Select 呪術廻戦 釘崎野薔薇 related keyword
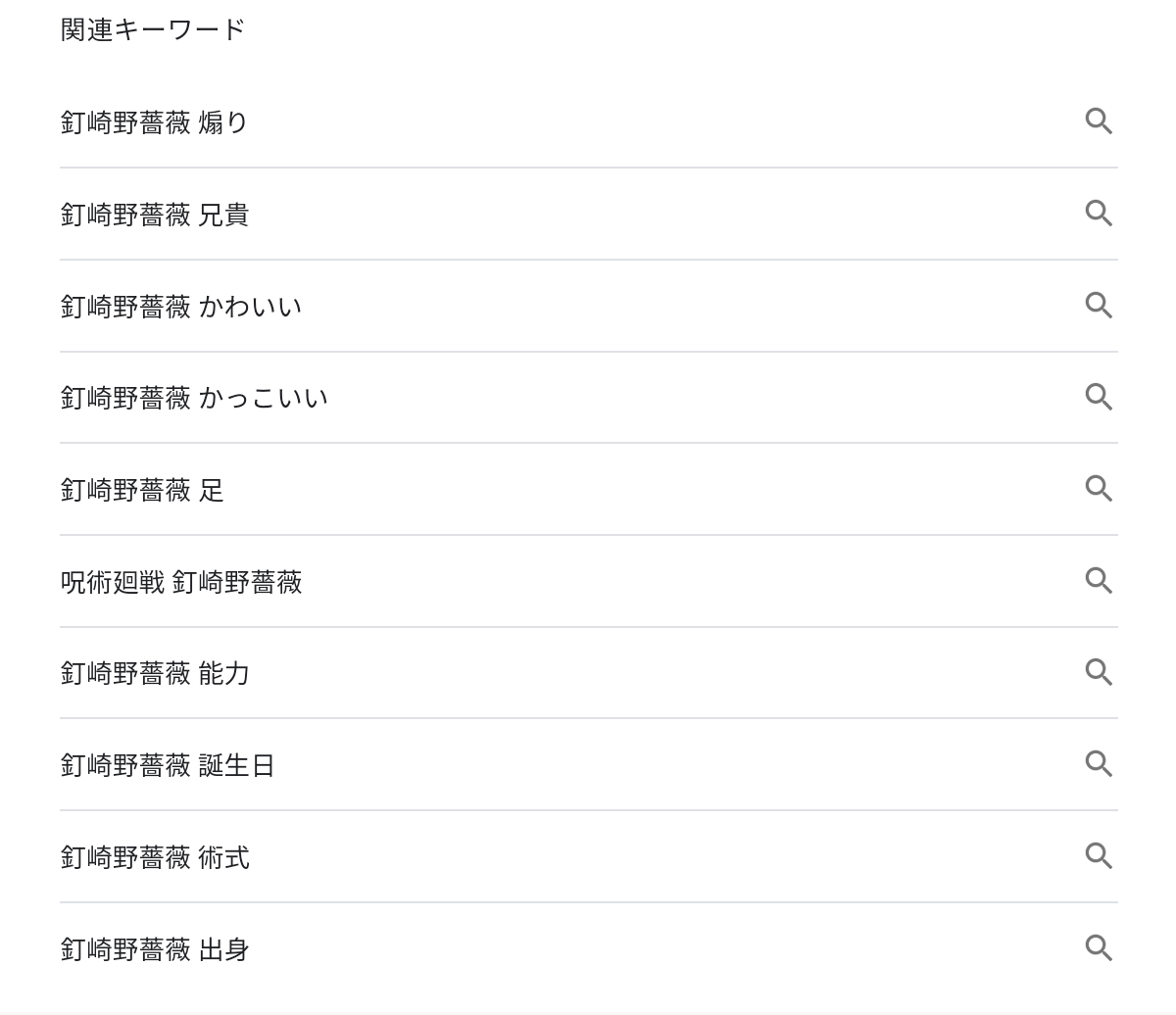 181,582
